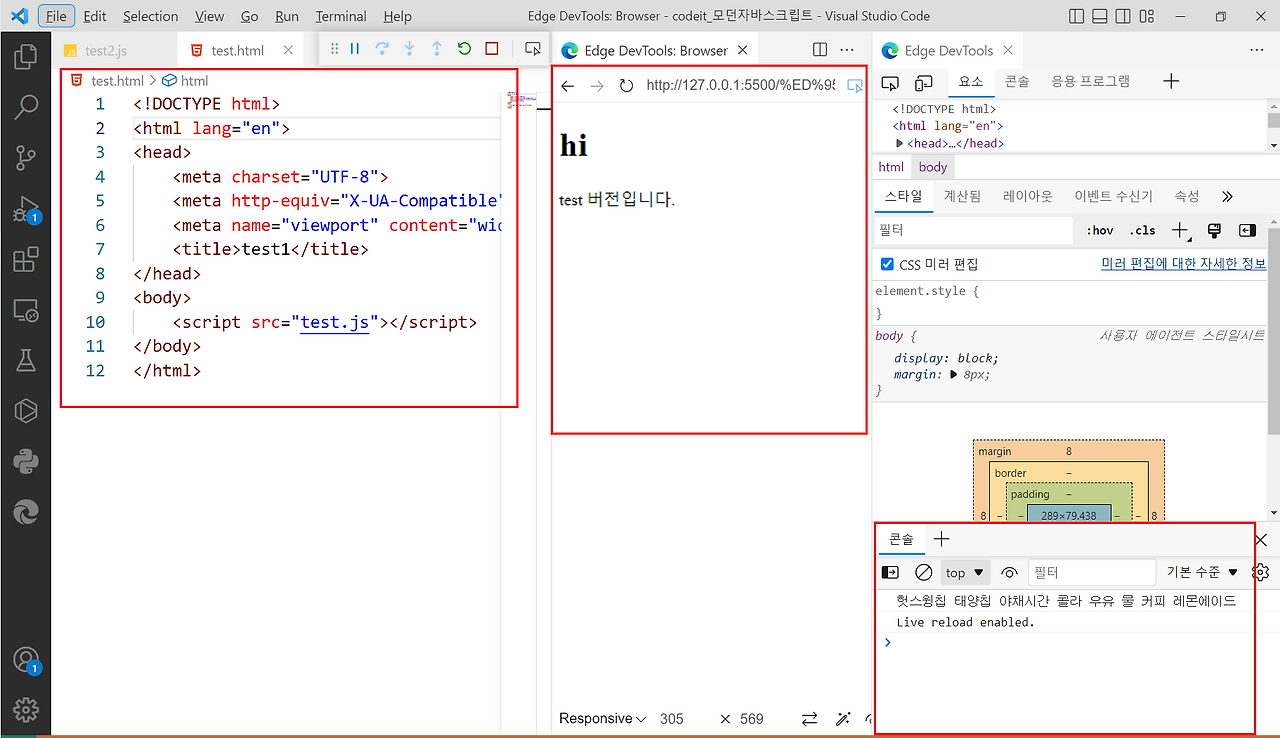Image resolution: width=1280 pixels, height=738 pixels.
Task: Click Step Over in the debug toolbar
Action: [x=383, y=49]
